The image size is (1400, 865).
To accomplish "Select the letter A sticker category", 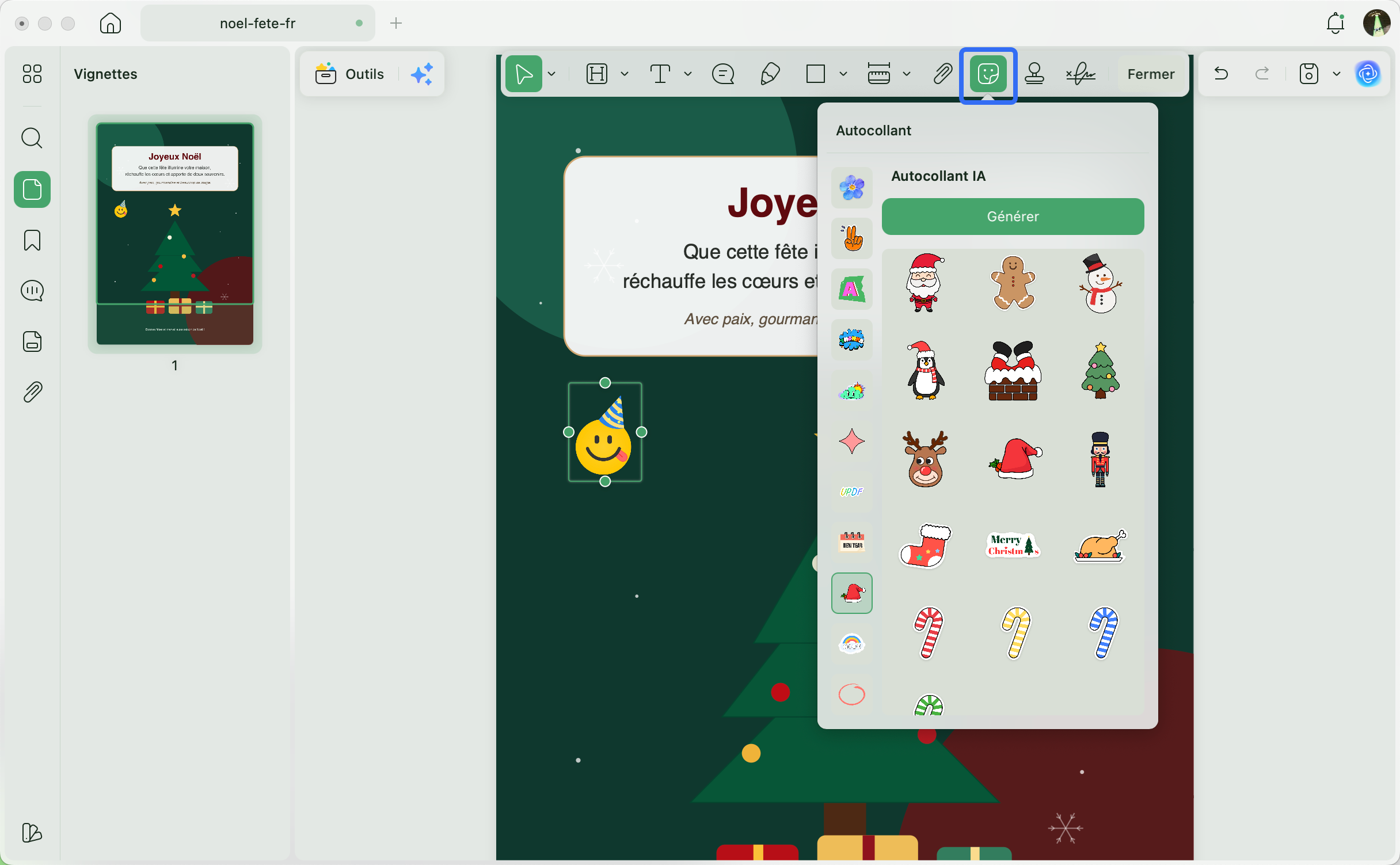I will tap(851, 289).
